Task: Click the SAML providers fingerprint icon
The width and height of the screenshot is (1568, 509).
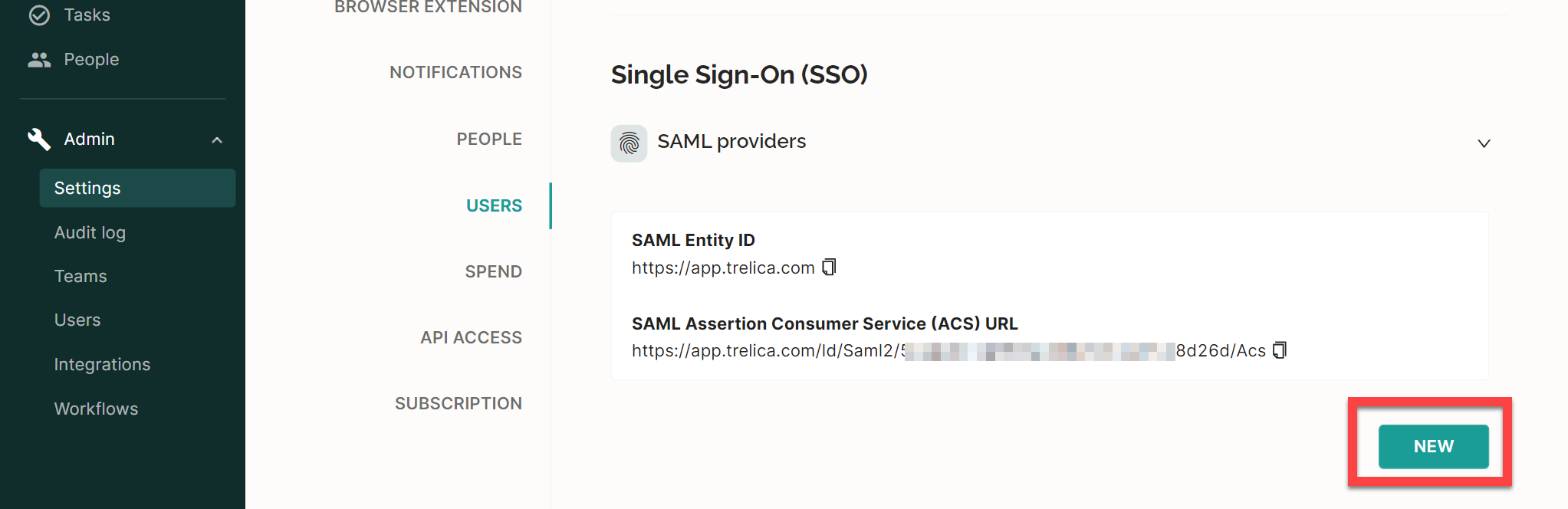Action: click(629, 143)
